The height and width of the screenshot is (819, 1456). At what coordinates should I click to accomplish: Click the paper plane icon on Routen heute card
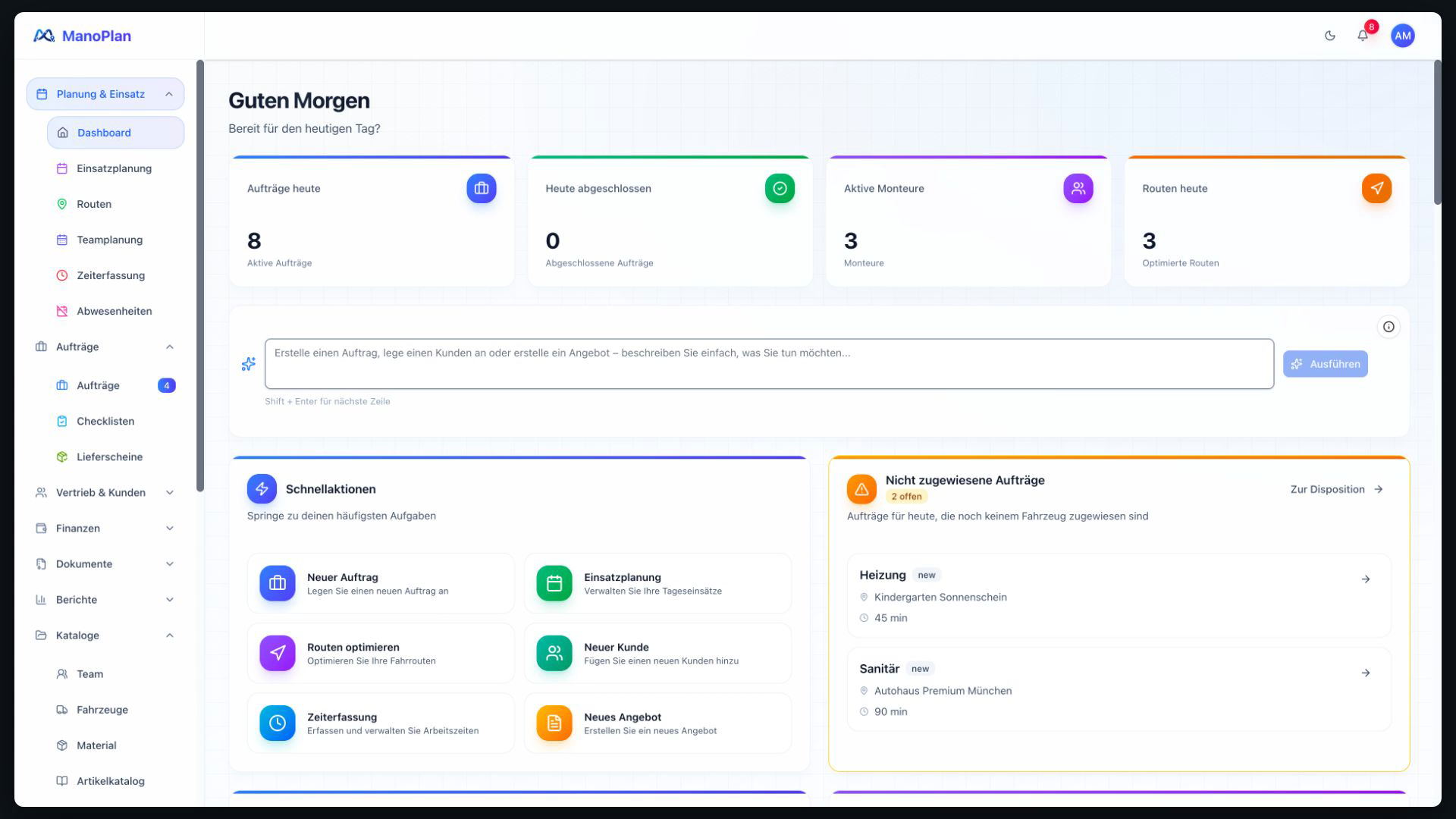coord(1376,188)
